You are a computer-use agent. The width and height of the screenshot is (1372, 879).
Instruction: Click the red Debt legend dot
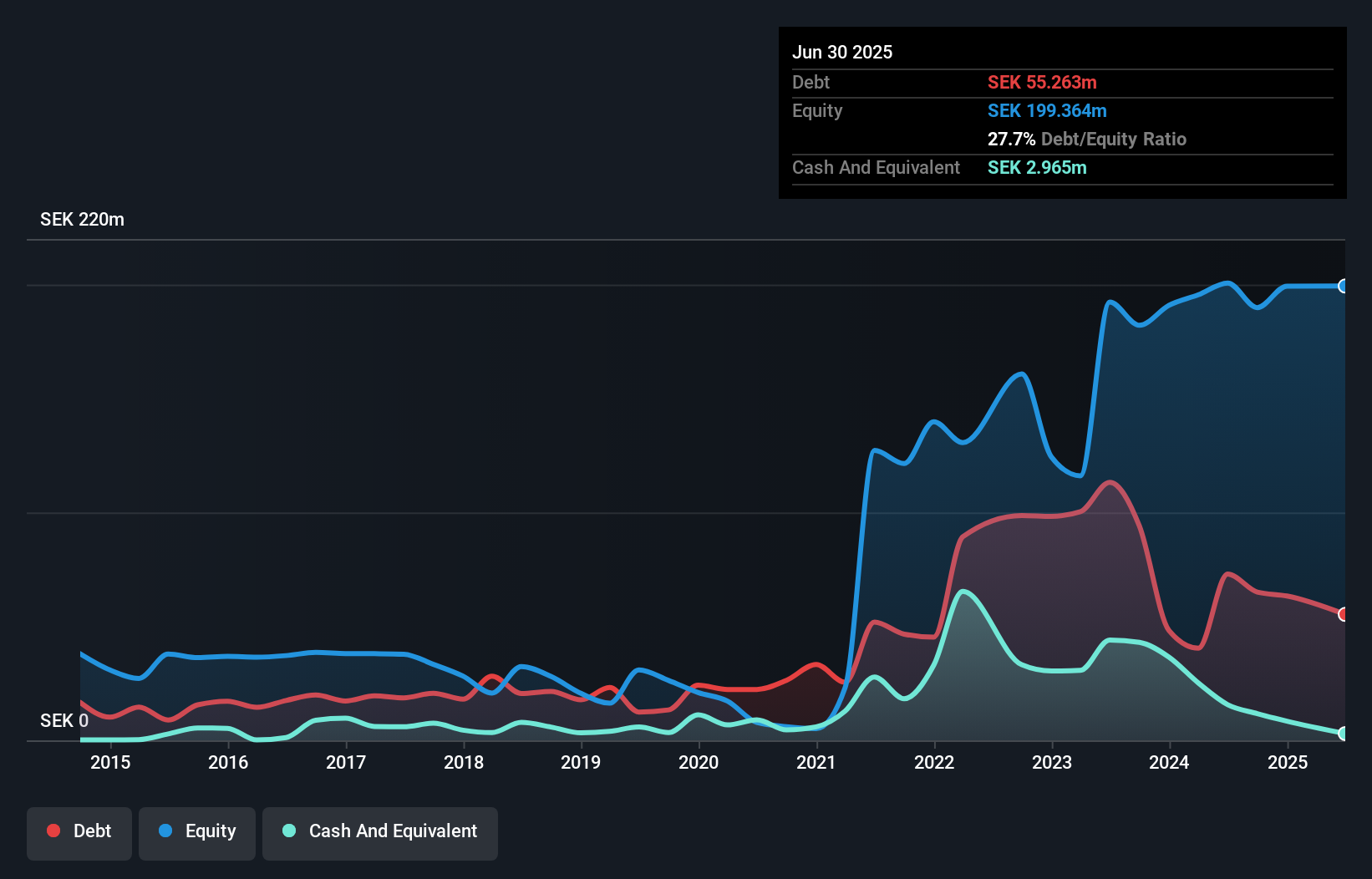[x=53, y=831]
